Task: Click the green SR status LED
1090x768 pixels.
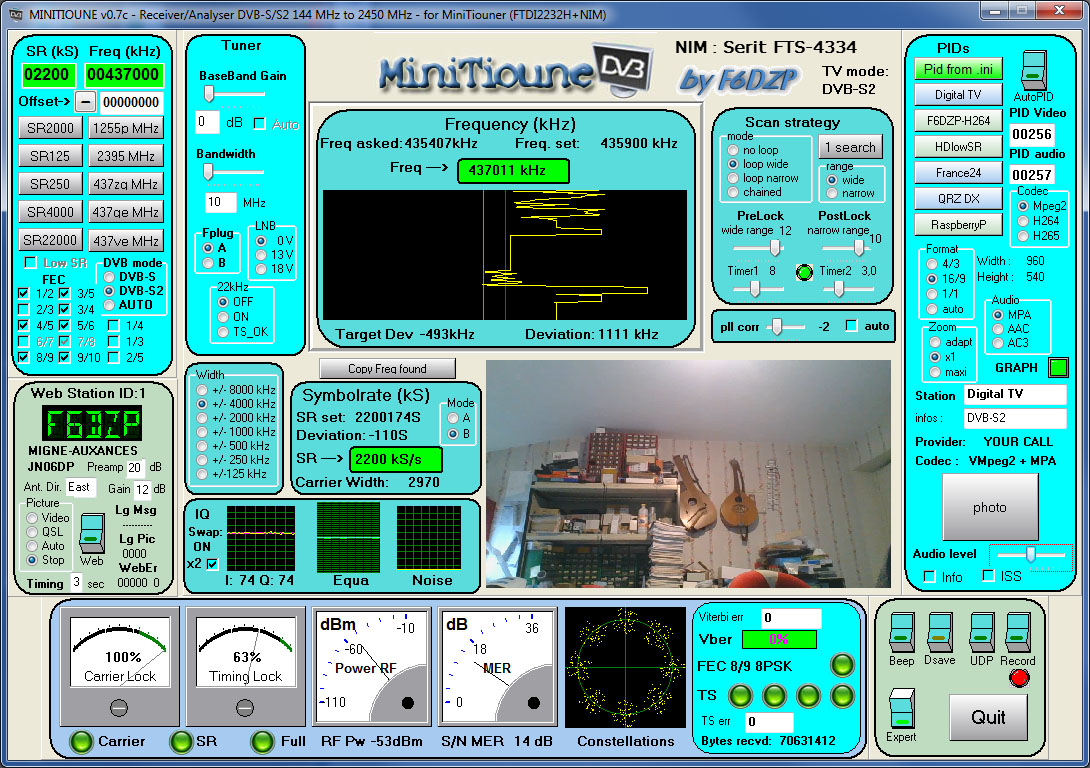Action: click(181, 742)
